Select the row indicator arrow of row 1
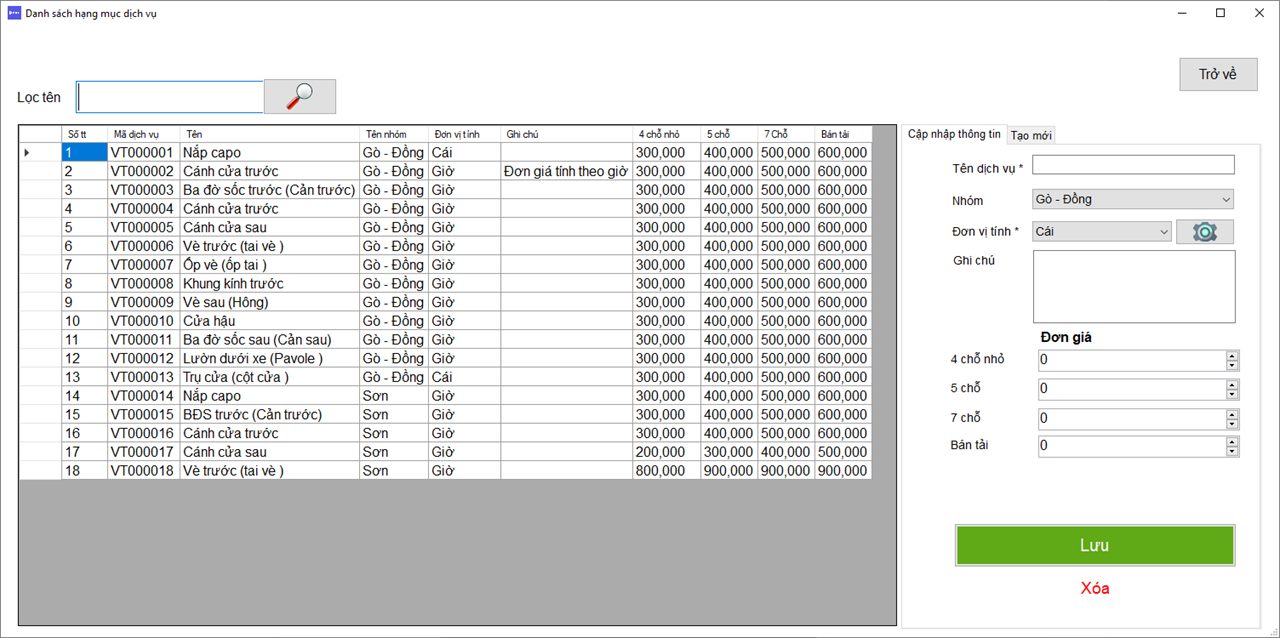Screen dimensions: 1280x638 pos(27,153)
